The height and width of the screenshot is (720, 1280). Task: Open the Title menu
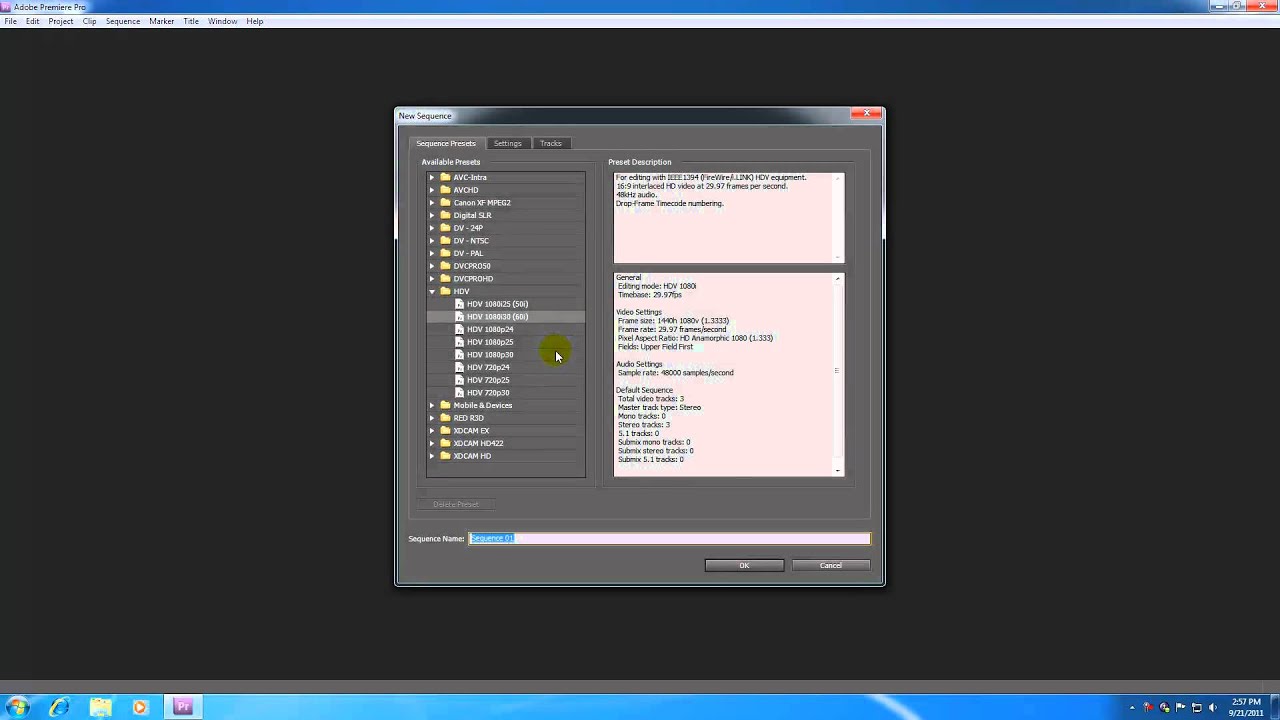click(x=191, y=21)
